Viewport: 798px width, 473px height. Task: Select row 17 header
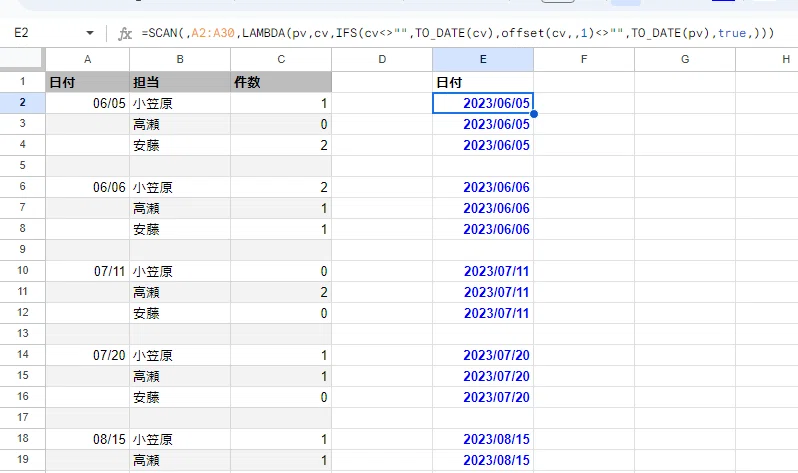click(x=22, y=418)
